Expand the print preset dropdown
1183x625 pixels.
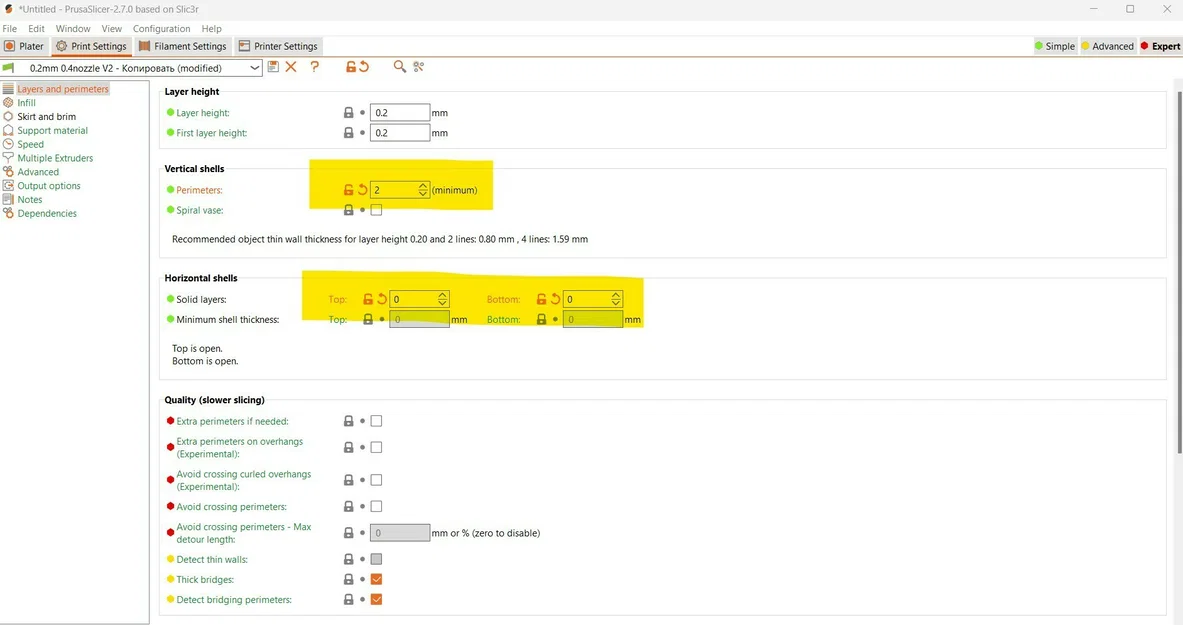click(x=255, y=68)
